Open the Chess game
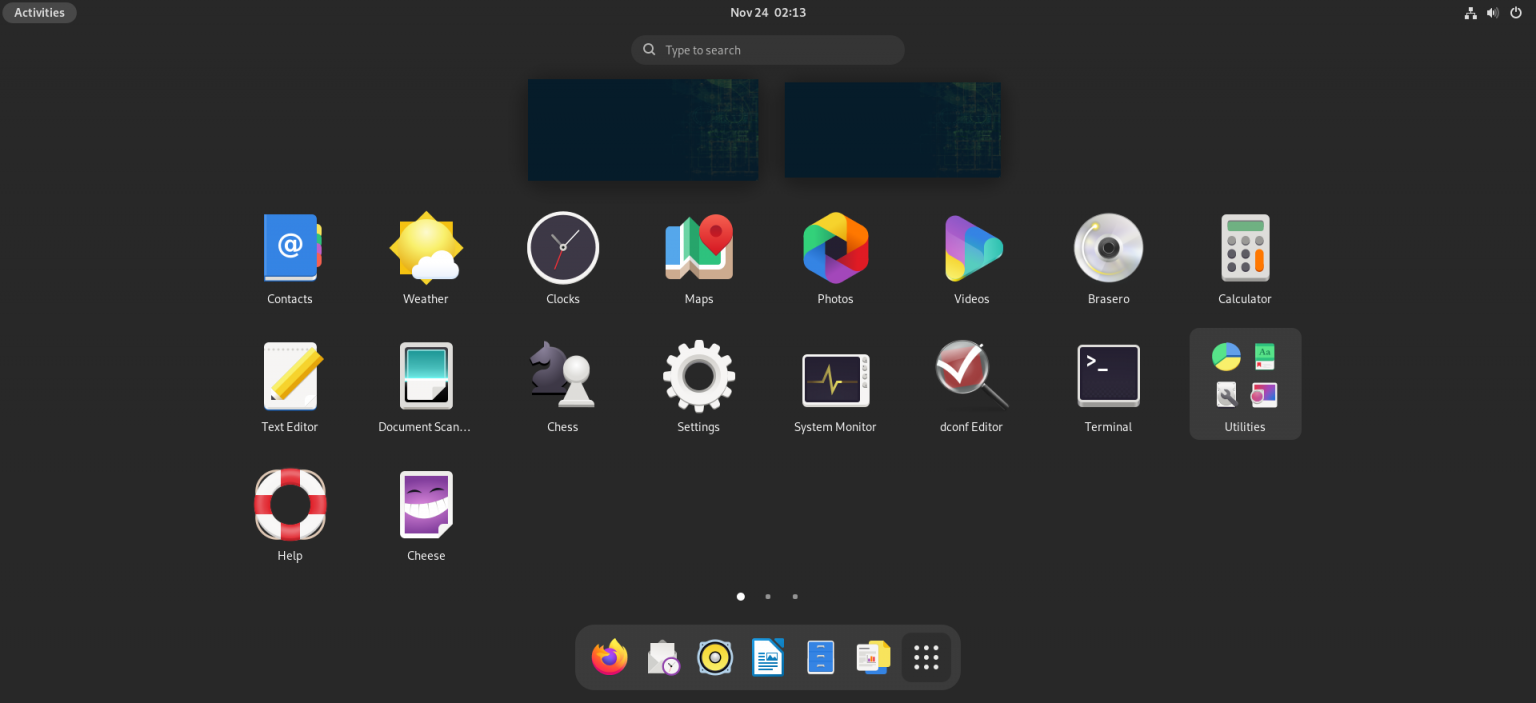This screenshot has width=1536, height=703. (562, 376)
